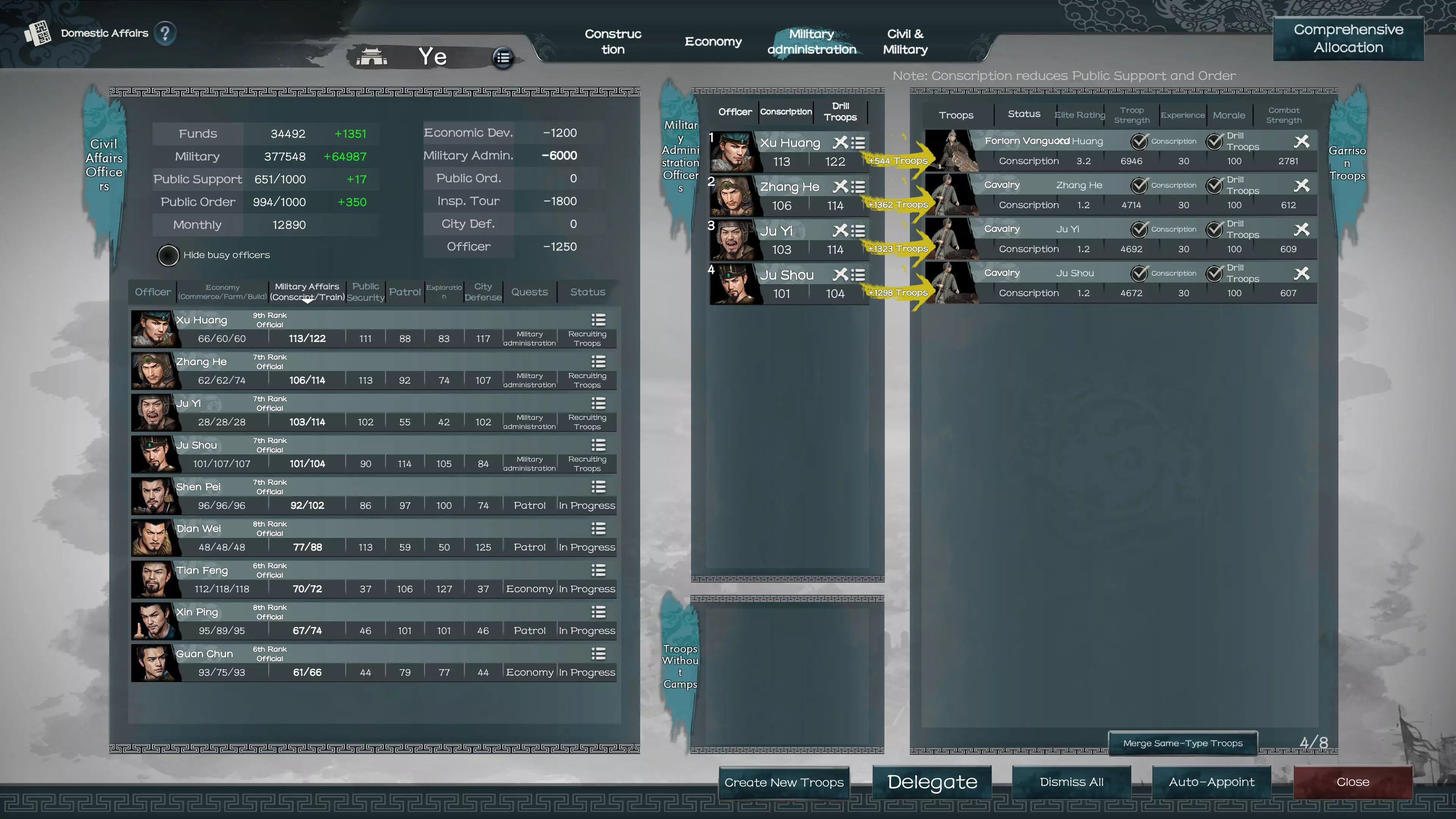The height and width of the screenshot is (819, 1456).
Task: Sort officers by Military Affairs column
Action: 307,292
